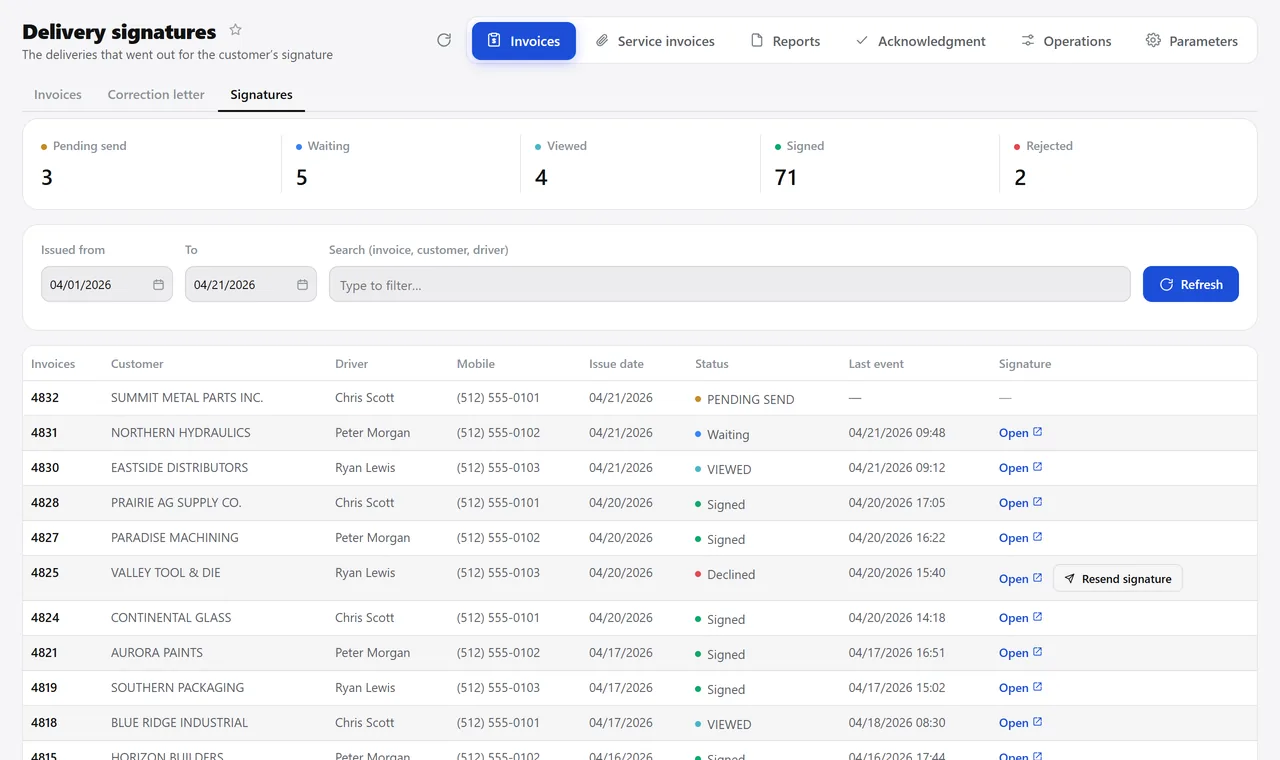Open the Acknowledgment section
This screenshot has height=760, width=1280.
click(921, 41)
